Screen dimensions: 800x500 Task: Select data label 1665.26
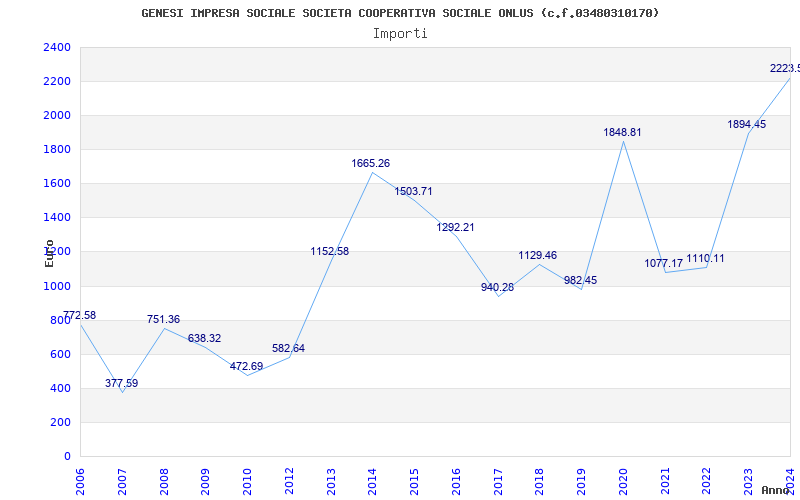point(370,164)
